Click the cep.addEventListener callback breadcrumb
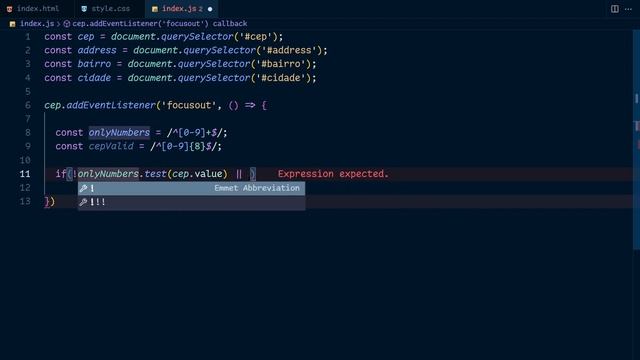The width and height of the screenshot is (640, 360). pos(160,24)
